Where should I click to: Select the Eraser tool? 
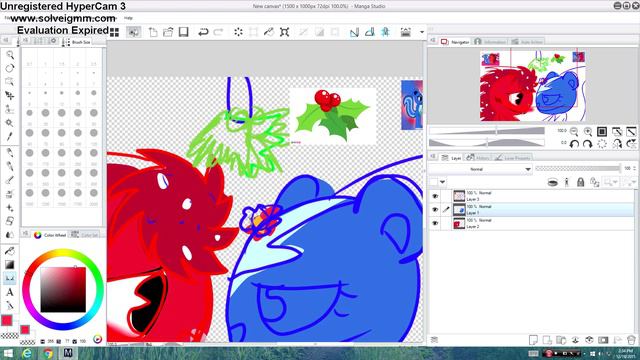click(10, 221)
